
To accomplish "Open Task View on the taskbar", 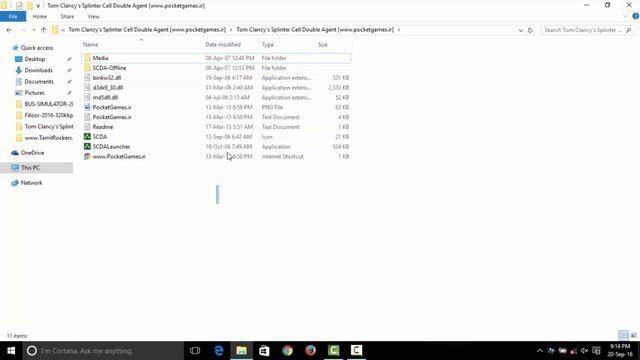I will (195, 351).
